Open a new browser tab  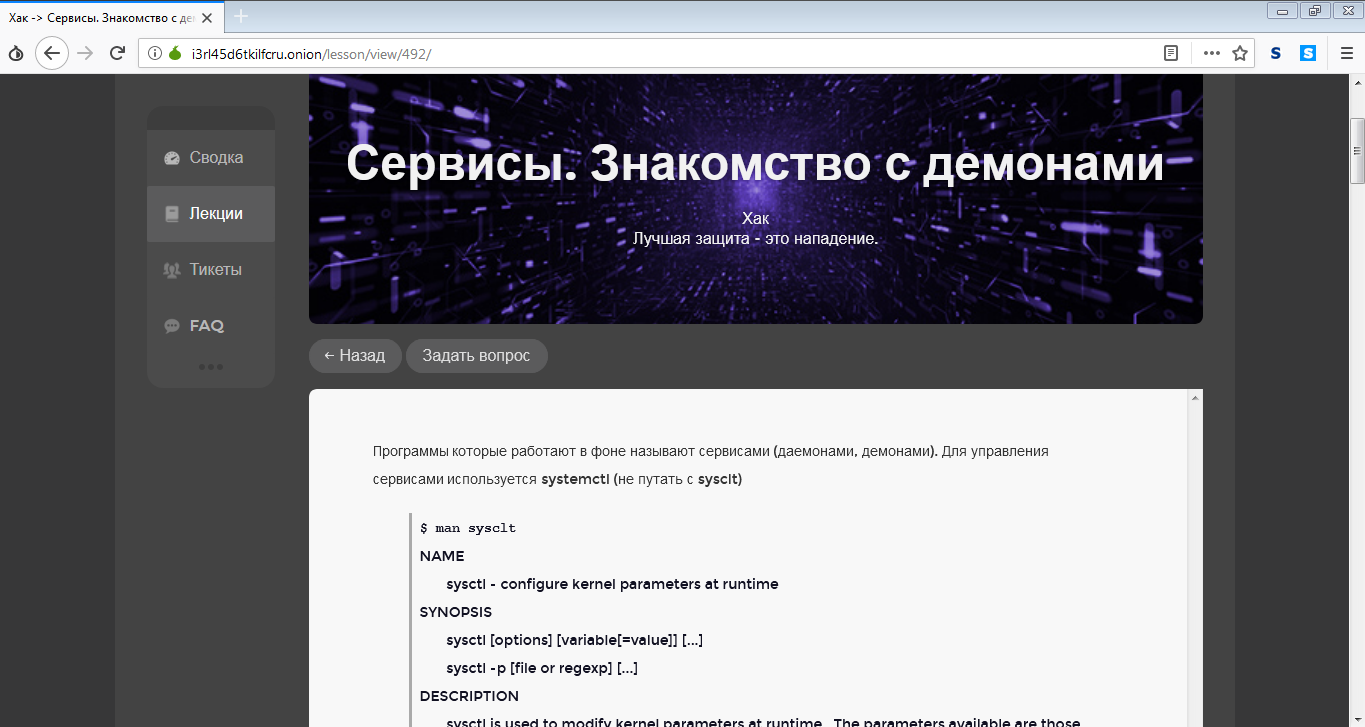coord(241,16)
